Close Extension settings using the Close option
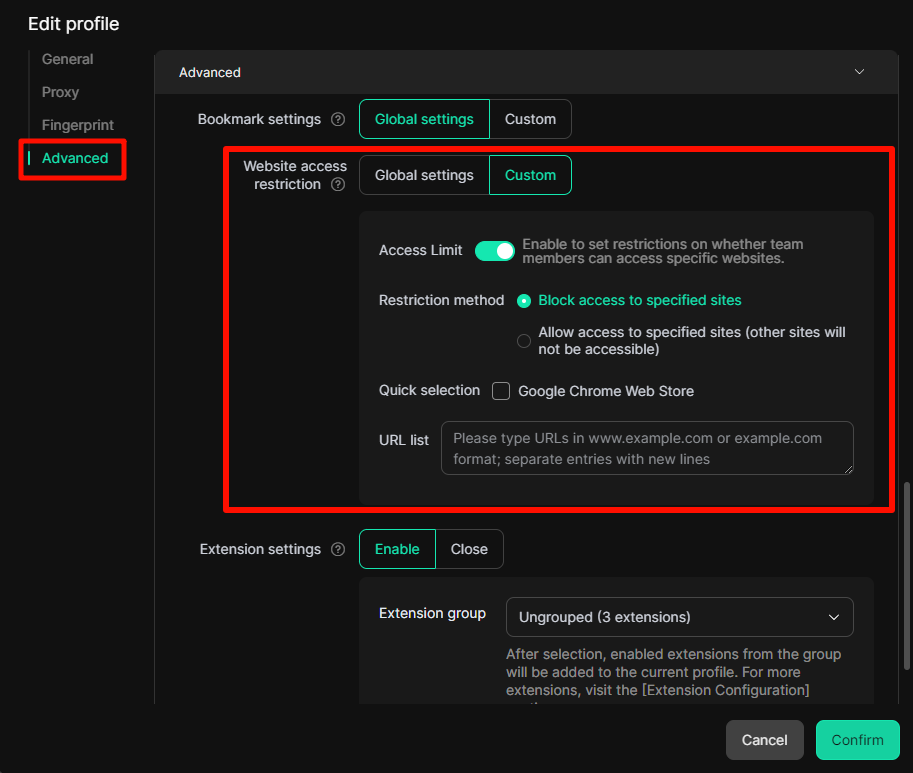The width and height of the screenshot is (913, 773). coord(469,549)
